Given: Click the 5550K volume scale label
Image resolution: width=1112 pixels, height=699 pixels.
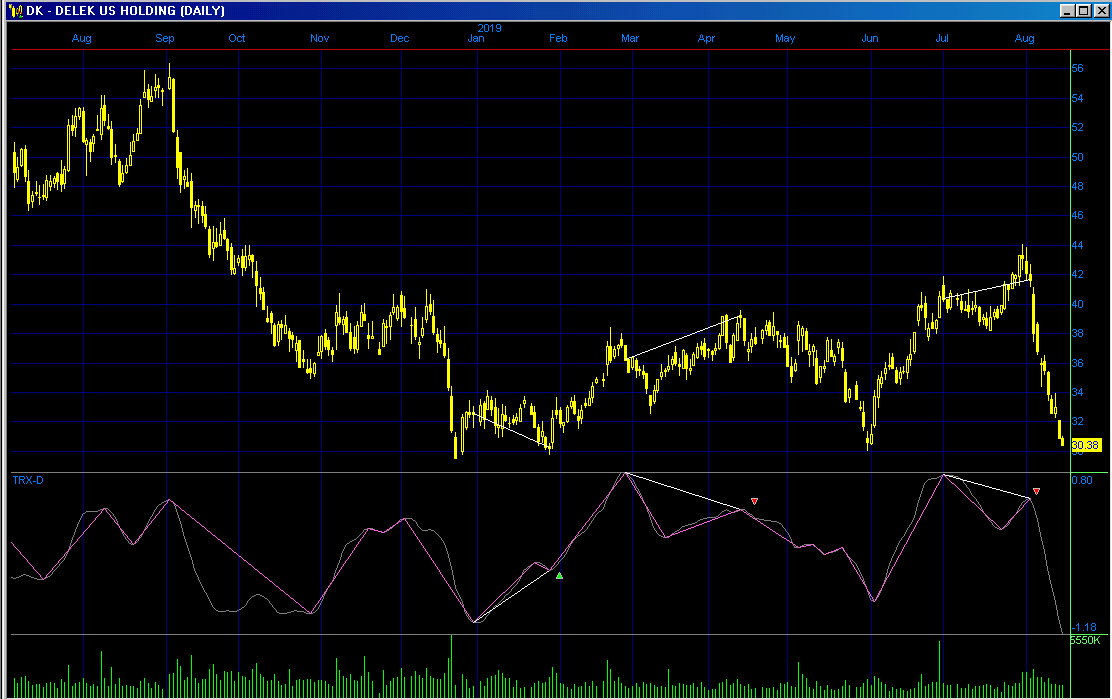Looking at the screenshot, I should pyautogui.click(x=1085, y=640).
